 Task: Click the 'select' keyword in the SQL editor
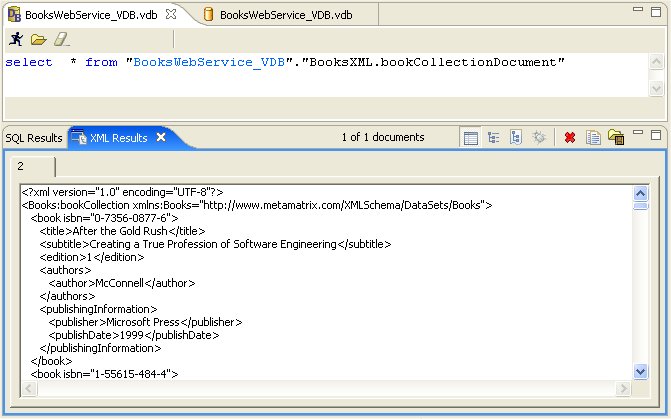(29, 62)
